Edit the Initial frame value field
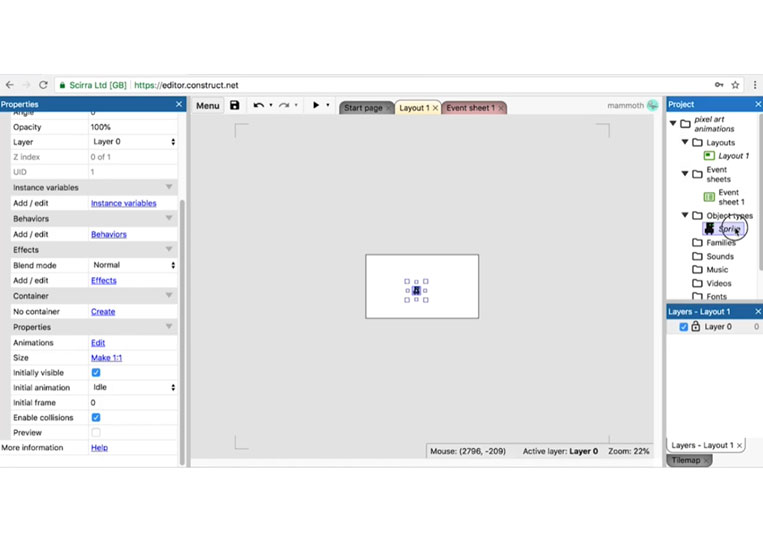 (x=133, y=403)
